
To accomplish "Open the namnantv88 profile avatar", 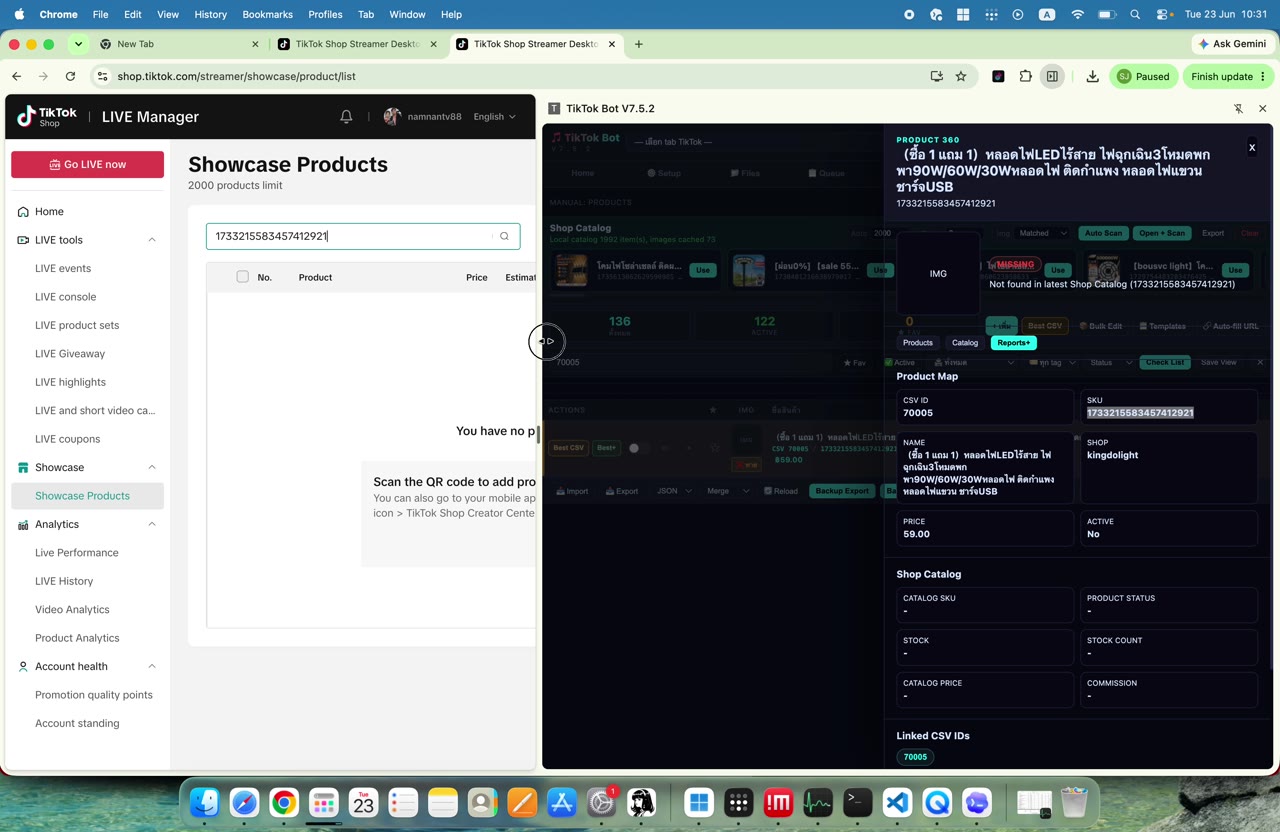I will pyautogui.click(x=392, y=117).
